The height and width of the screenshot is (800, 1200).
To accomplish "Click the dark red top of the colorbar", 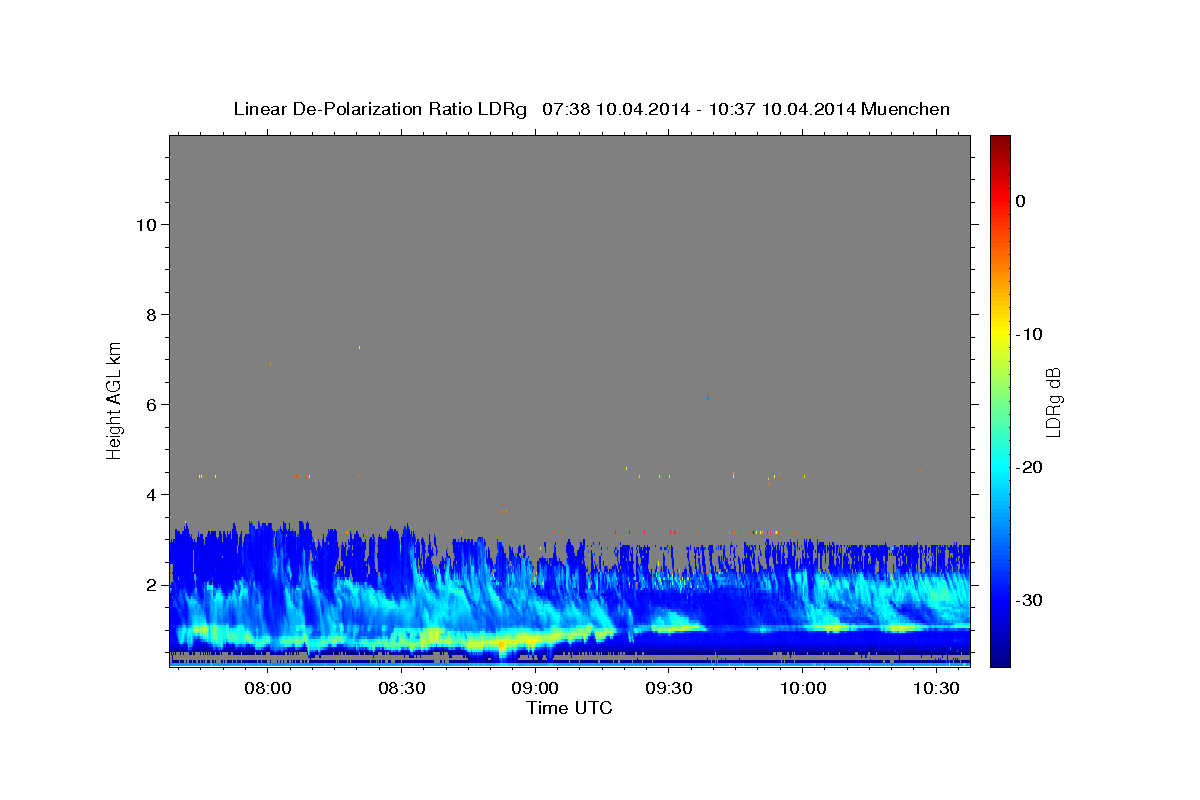I will click(x=1000, y=145).
